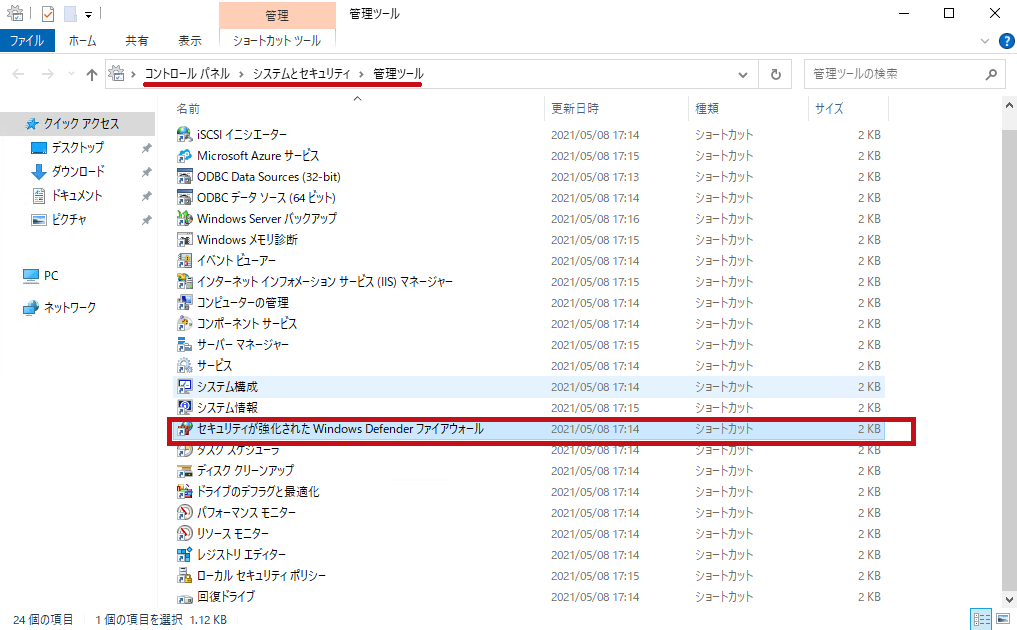Screen dimensions: 1017x630
Task: Click the iSCSI イニシエーター shortcut icon
Action: [x=184, y=134]
